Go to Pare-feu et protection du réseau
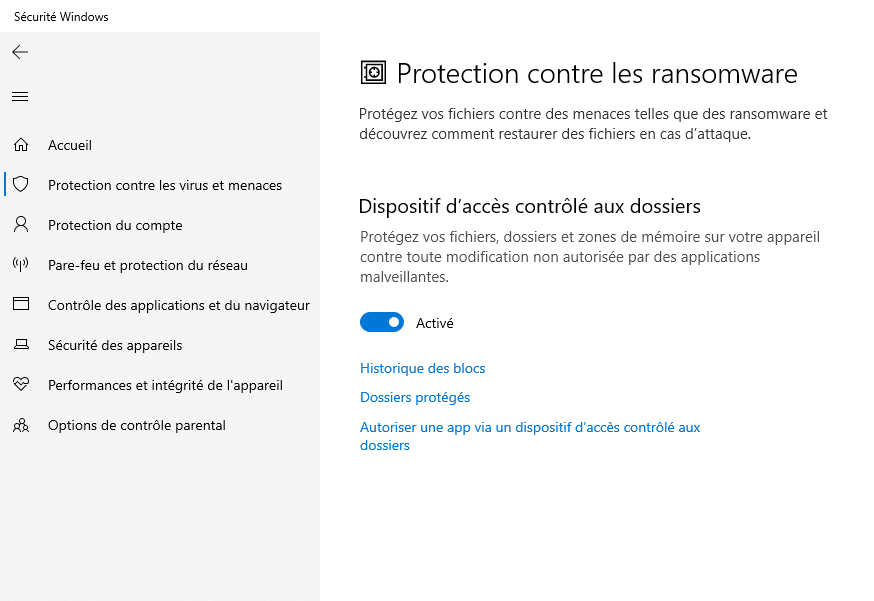The height and width of the screenshot is (601, 874). pos(148,265)
